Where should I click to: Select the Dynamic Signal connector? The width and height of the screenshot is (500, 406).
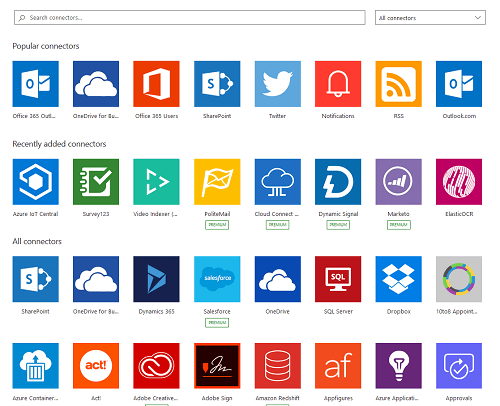coord(338,182)
